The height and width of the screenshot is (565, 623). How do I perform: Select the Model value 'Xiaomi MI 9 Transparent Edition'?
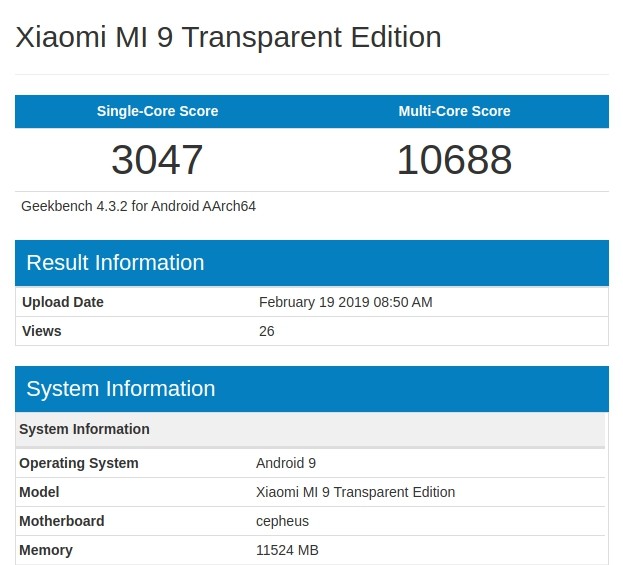coord(356,492)
